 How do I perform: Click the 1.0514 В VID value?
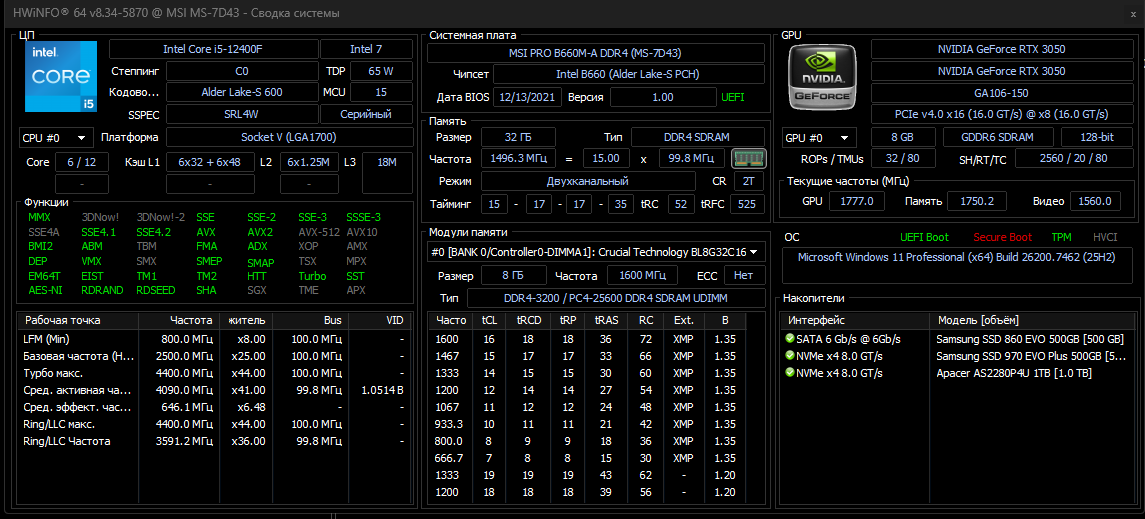[382, 390]
